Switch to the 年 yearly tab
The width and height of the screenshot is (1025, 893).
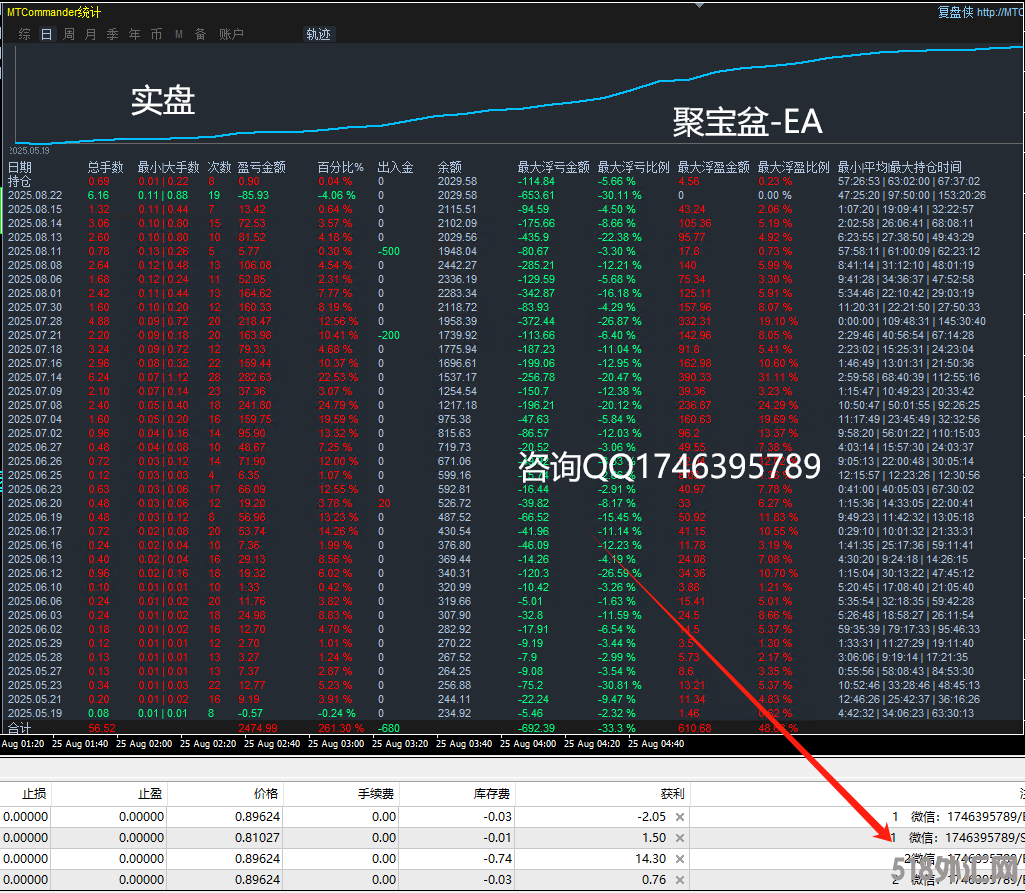(134, 34)
